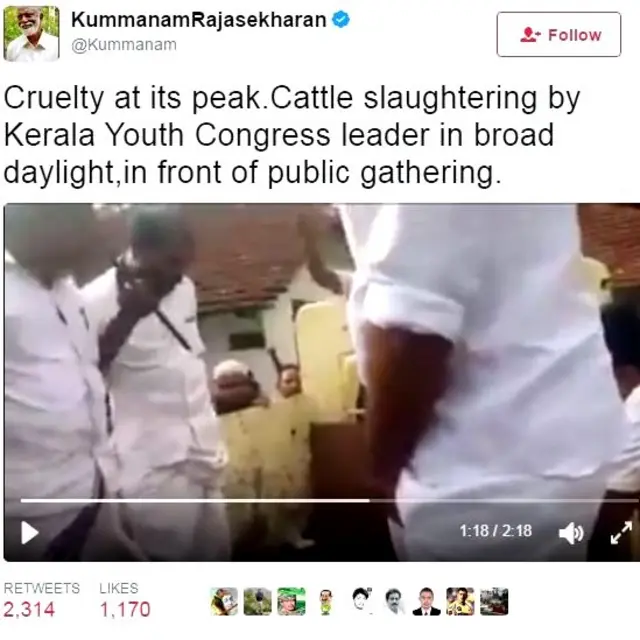
Task: Click the Follow button
Action: point(558,34)
